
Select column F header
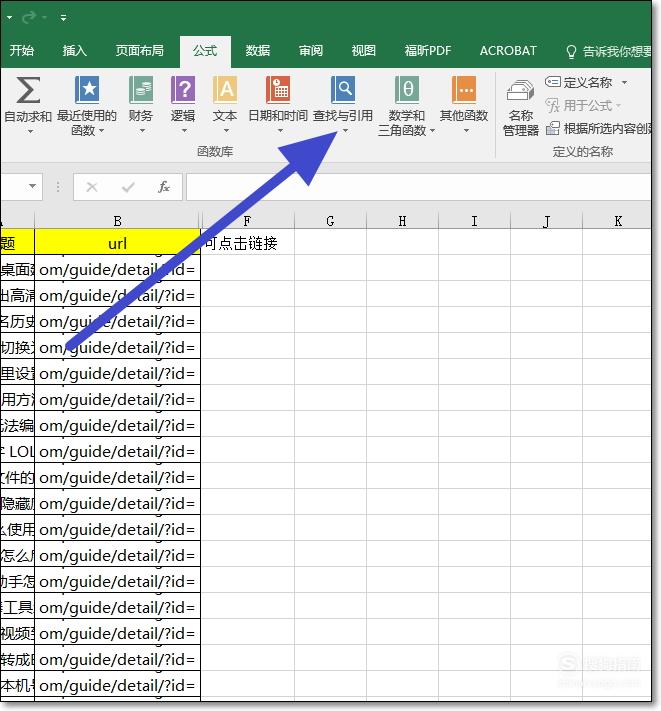click(247, 221)
